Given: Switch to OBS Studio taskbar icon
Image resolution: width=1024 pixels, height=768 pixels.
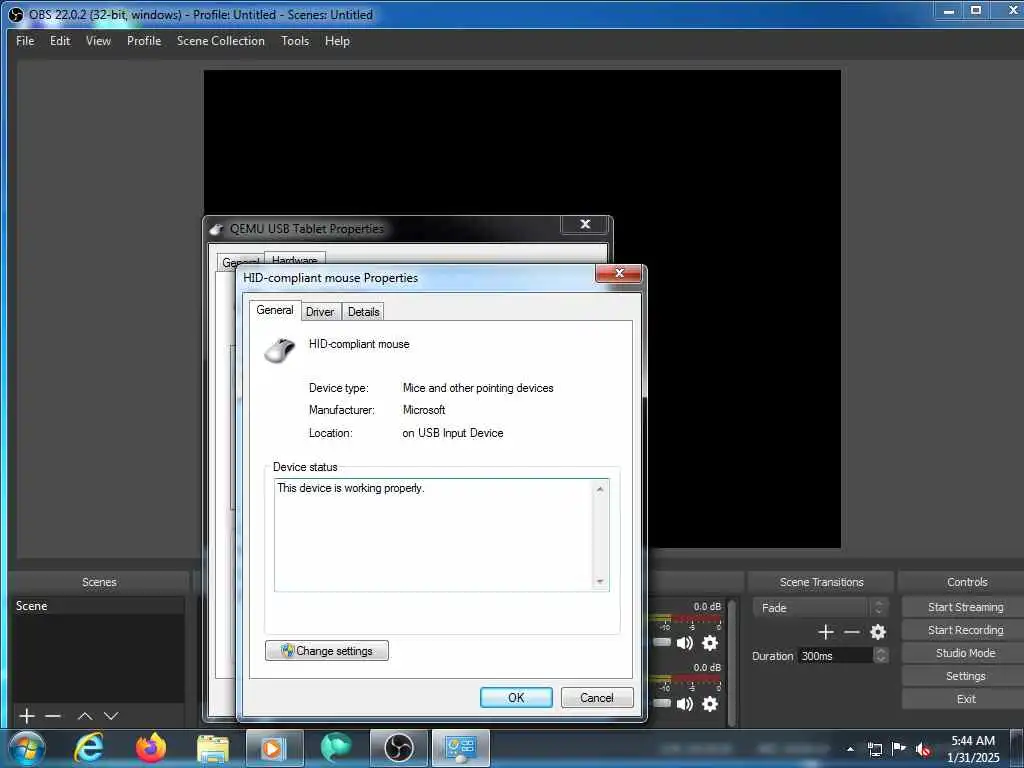Looking at the screenshot, I should coord(398,748).
